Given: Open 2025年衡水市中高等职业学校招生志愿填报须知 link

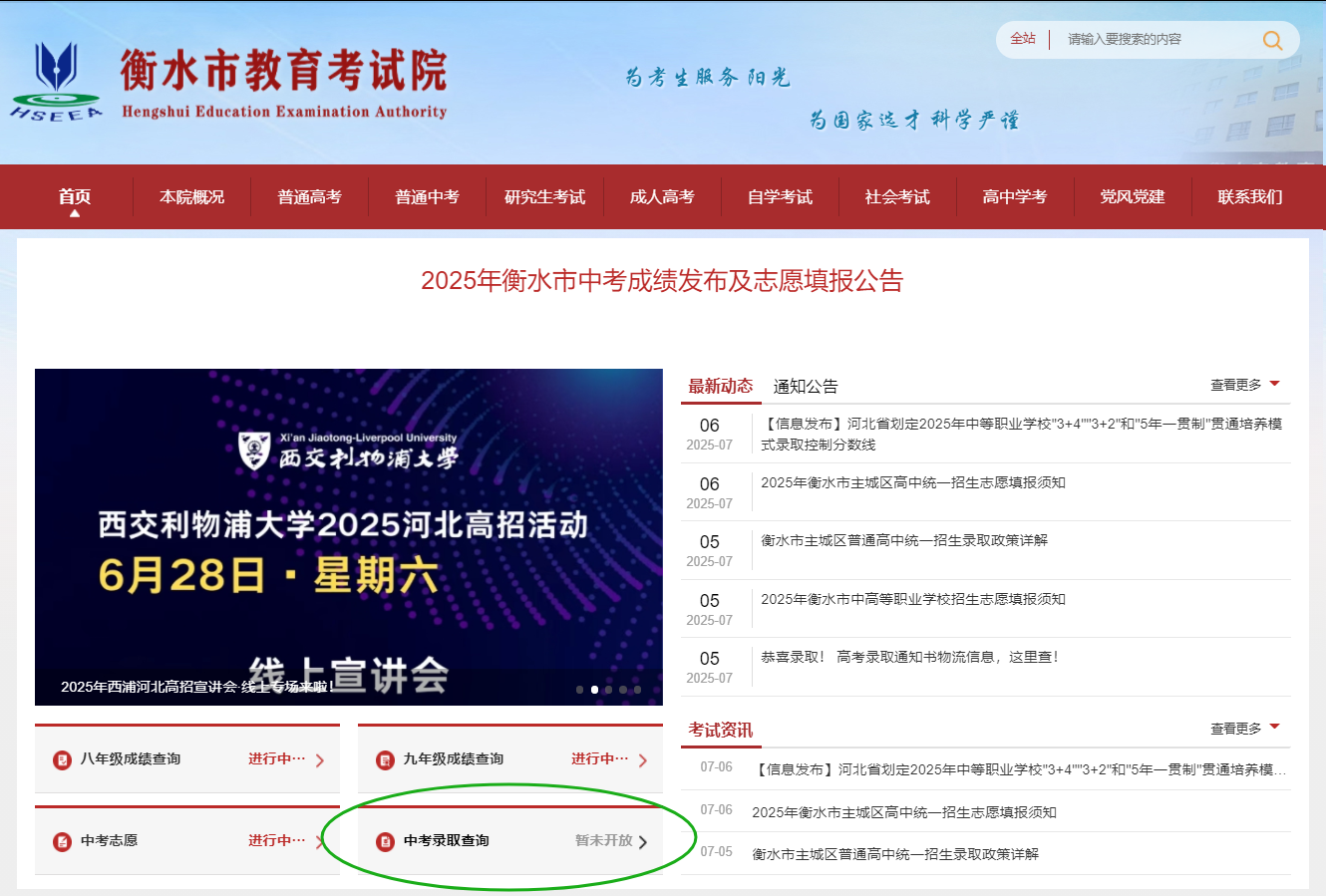Looking at the screenshot, I should (x=913, y=600).
